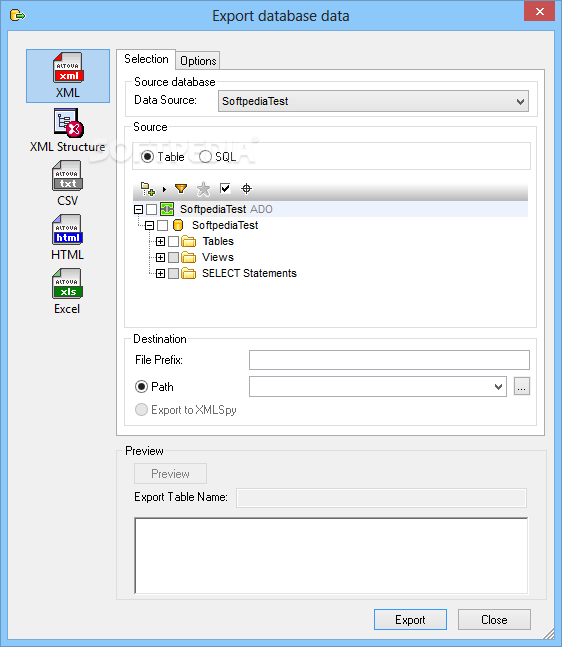Check the SoftpediaTest database checkbox
Viewport: 562px width, 647px height.
(163, 226)
